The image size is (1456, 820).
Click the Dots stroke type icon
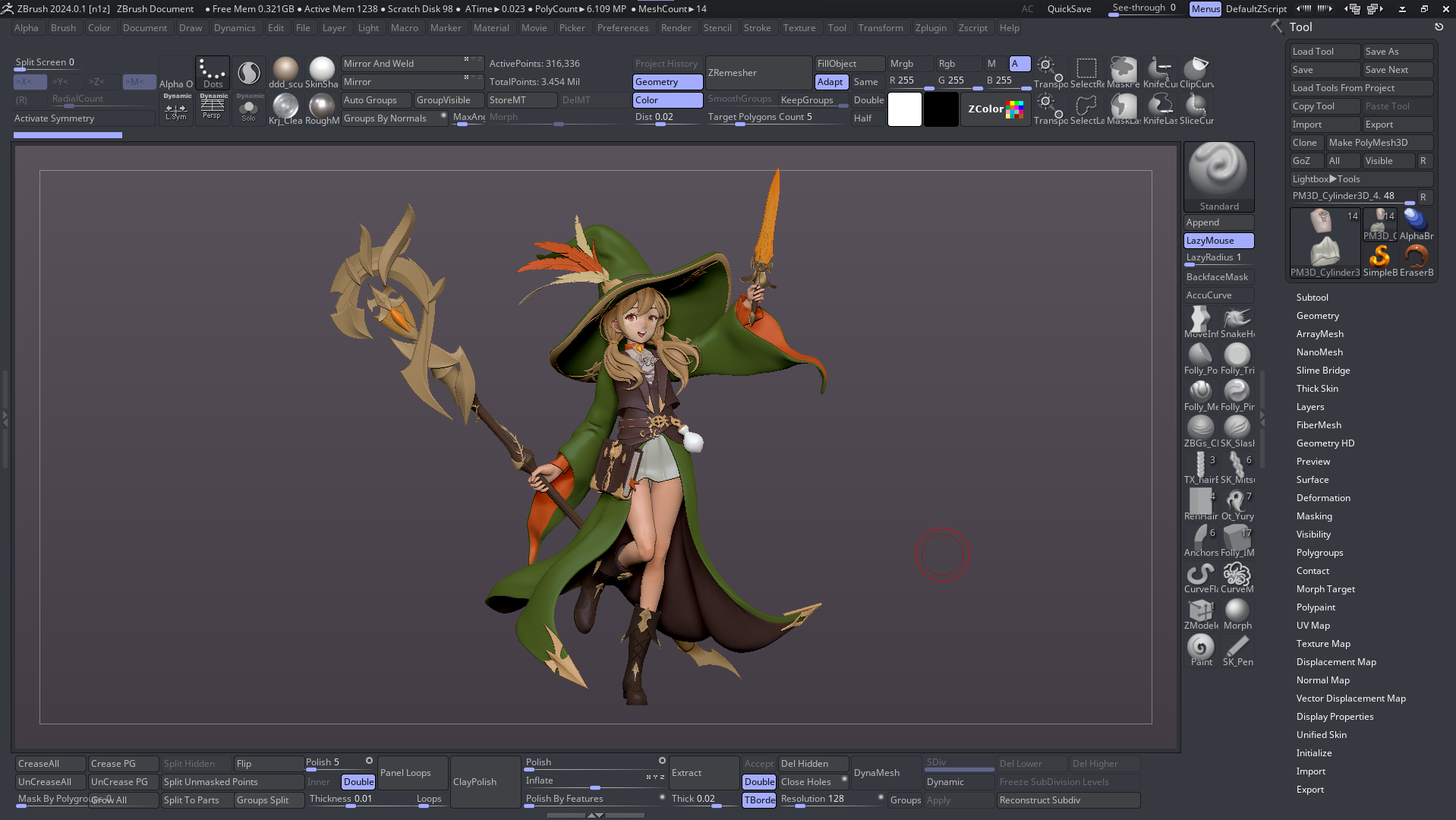point(213,72)
